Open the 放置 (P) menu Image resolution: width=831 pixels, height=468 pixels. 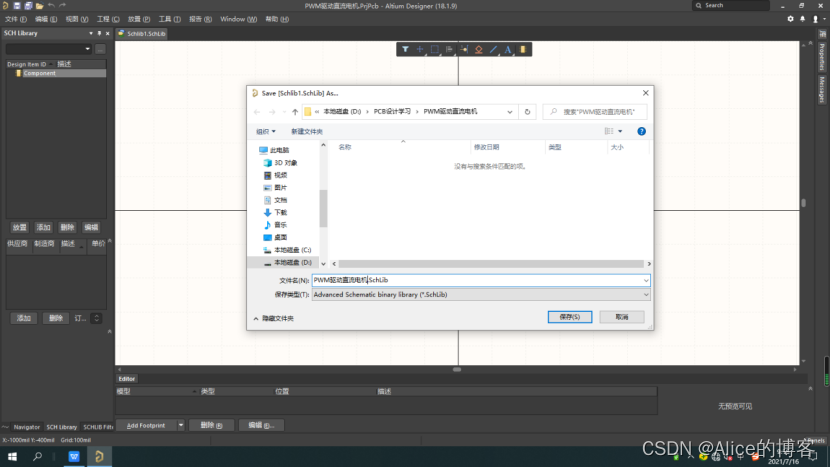tap(139, 19)
